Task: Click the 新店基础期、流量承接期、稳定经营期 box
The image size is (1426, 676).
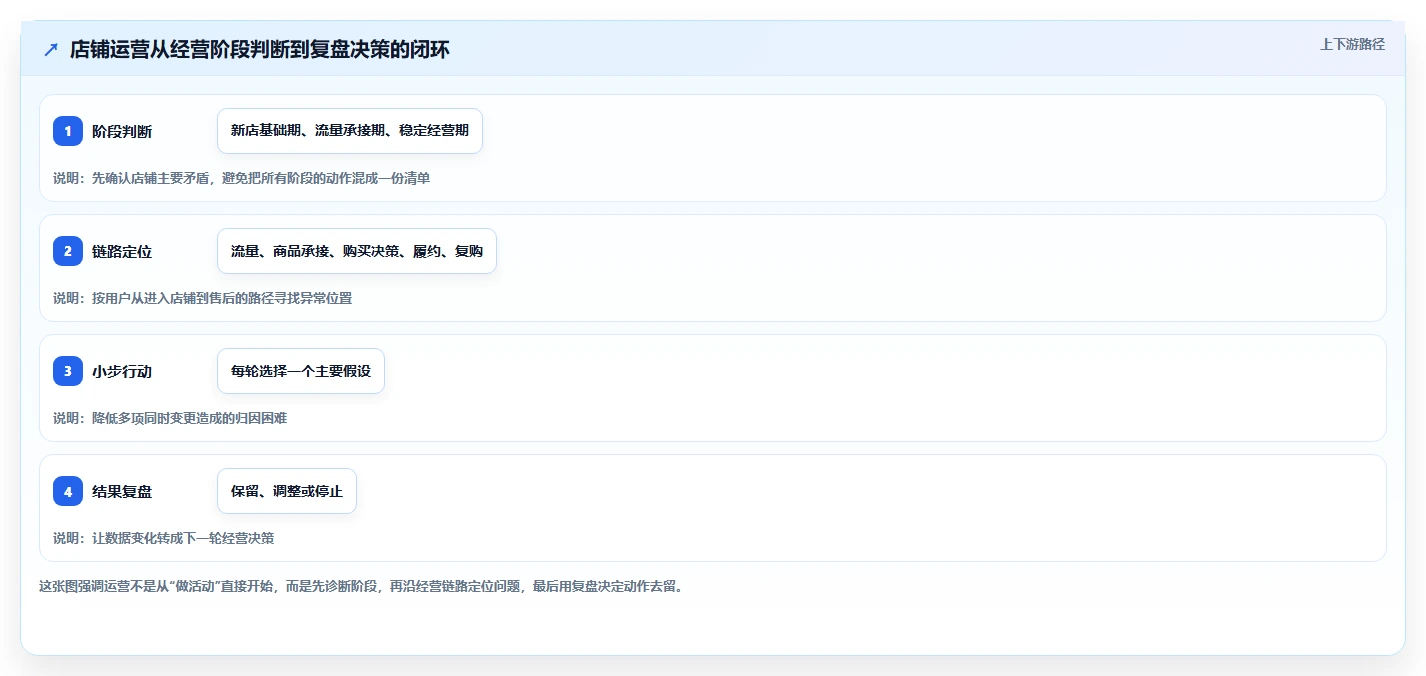Action: pyautogui.click(x=350, y=131)
